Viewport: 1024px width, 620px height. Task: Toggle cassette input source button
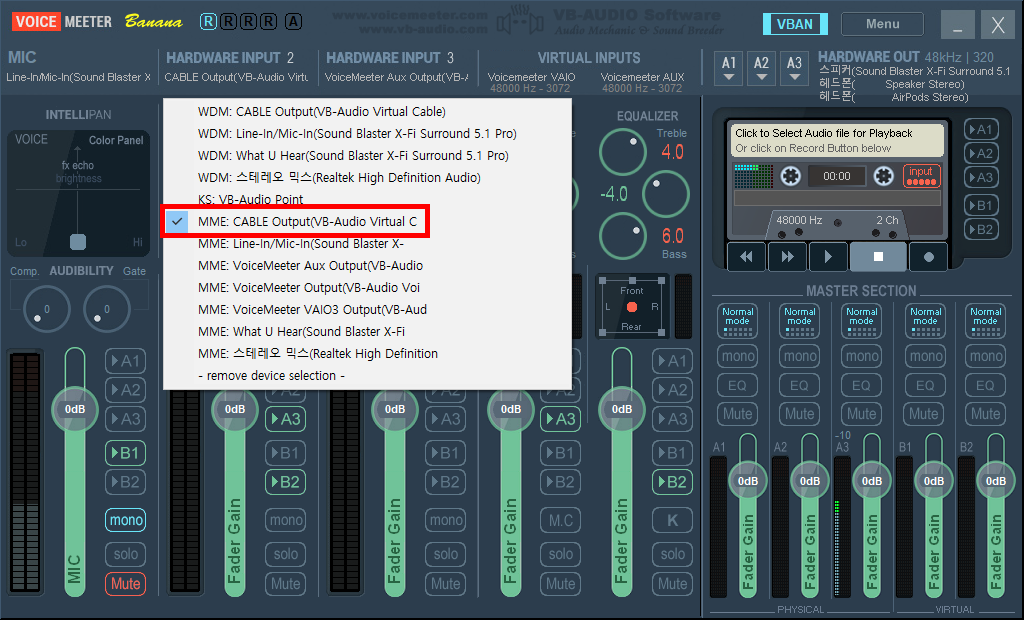tap(921, 175)
